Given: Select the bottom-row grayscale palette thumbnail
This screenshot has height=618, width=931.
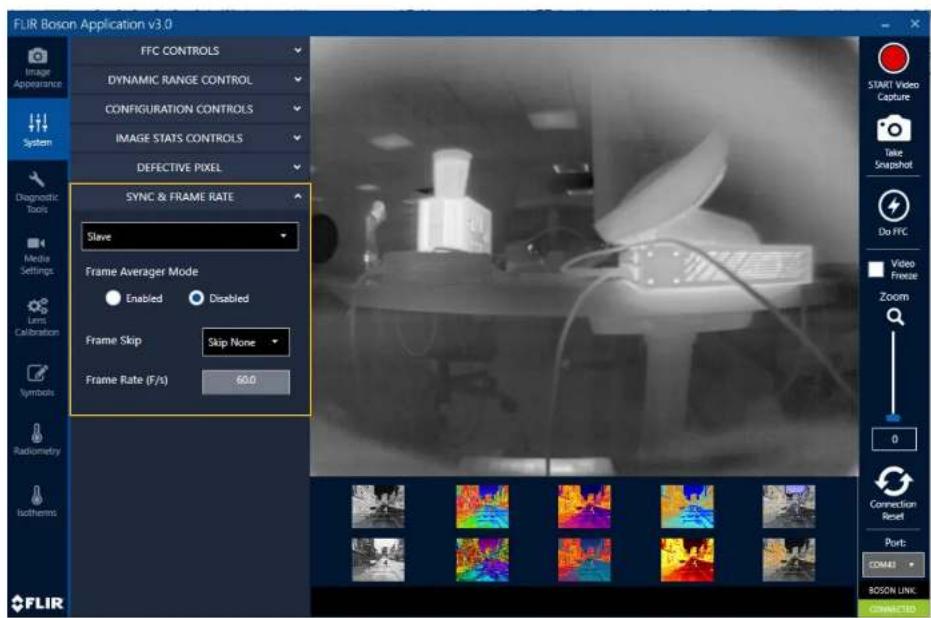Looking at the screenshot, I should (378, 560).
